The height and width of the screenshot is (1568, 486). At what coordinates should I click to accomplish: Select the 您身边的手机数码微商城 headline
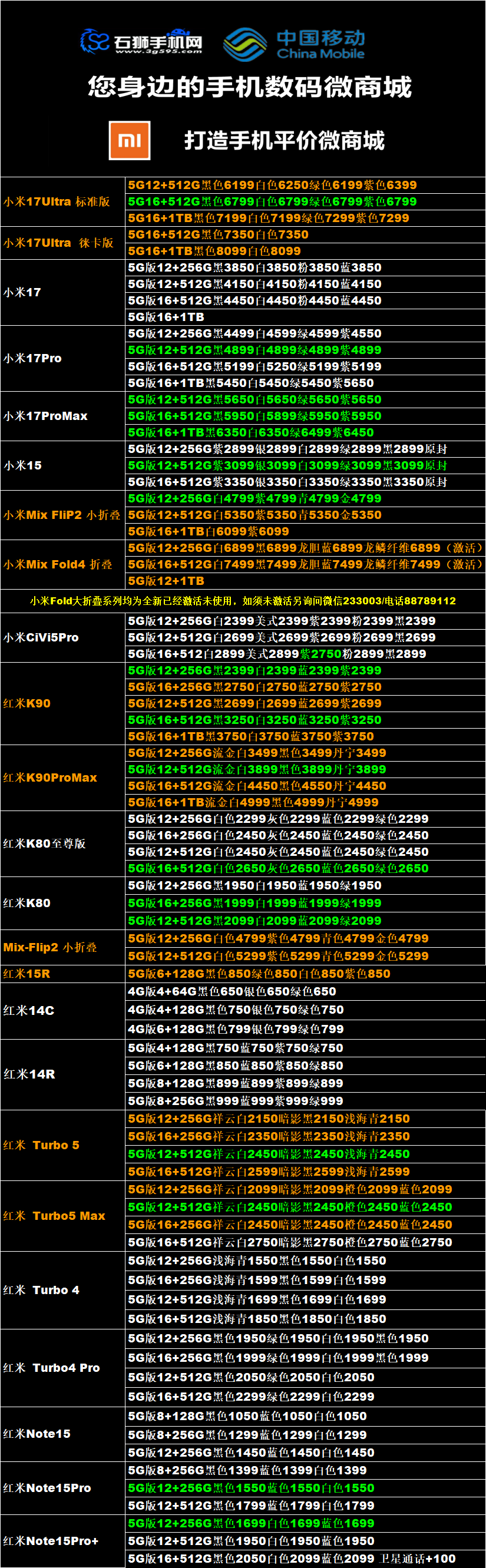click(250, 87)
